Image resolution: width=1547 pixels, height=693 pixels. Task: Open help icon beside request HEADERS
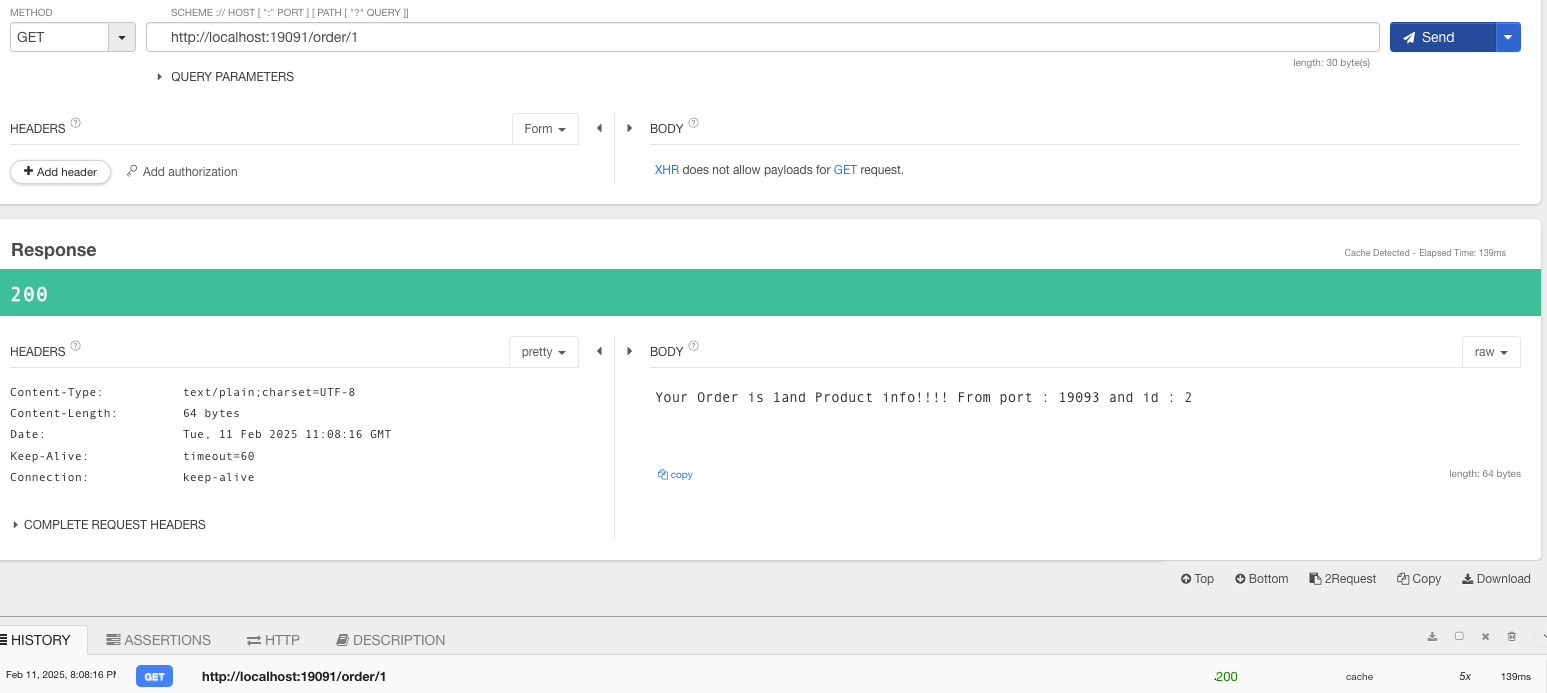(x=76, y=124)
